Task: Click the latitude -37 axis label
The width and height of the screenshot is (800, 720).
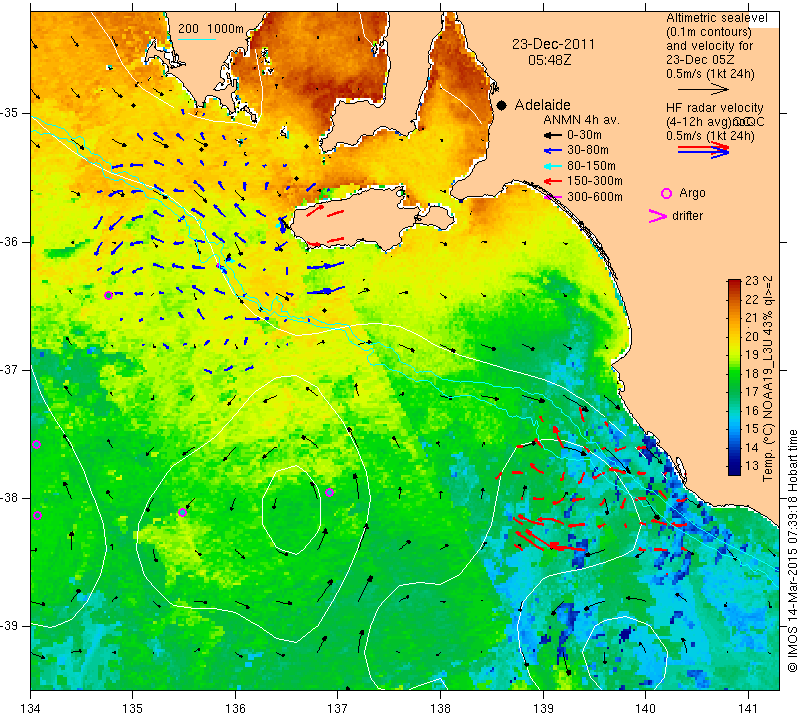Action: tap(10, 369)
